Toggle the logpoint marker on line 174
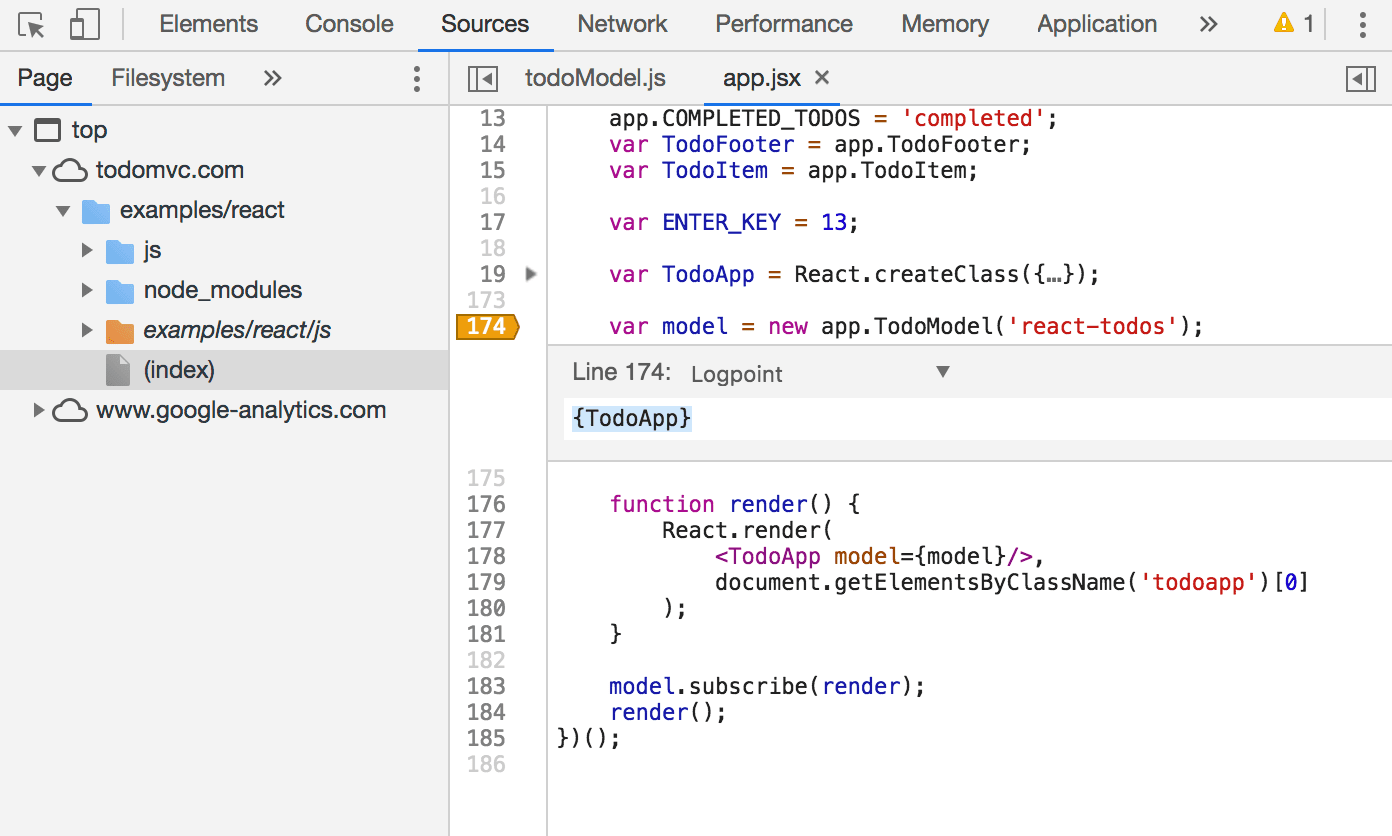The height and width of the screenshot is (836, 1392). point(488,326)
